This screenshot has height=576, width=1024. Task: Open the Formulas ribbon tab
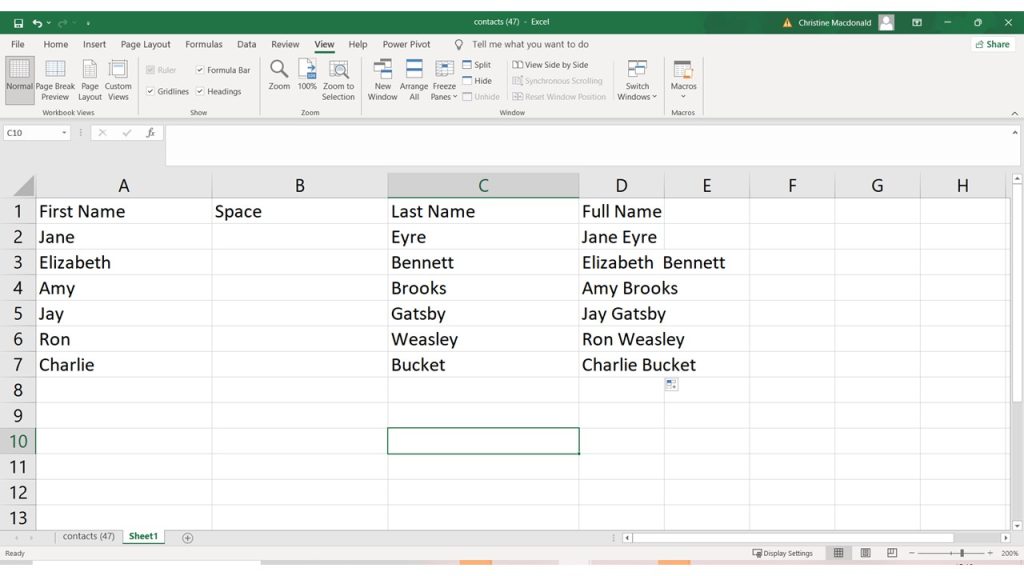[204, 45]
